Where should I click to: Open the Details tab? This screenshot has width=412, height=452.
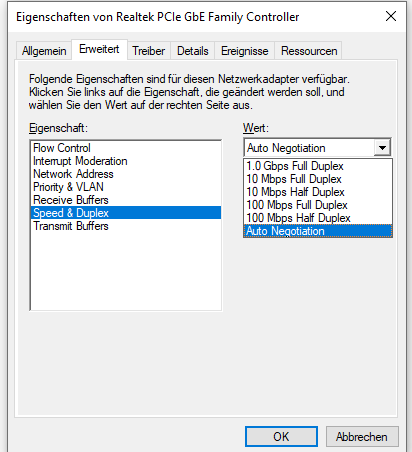click(193, 51)
